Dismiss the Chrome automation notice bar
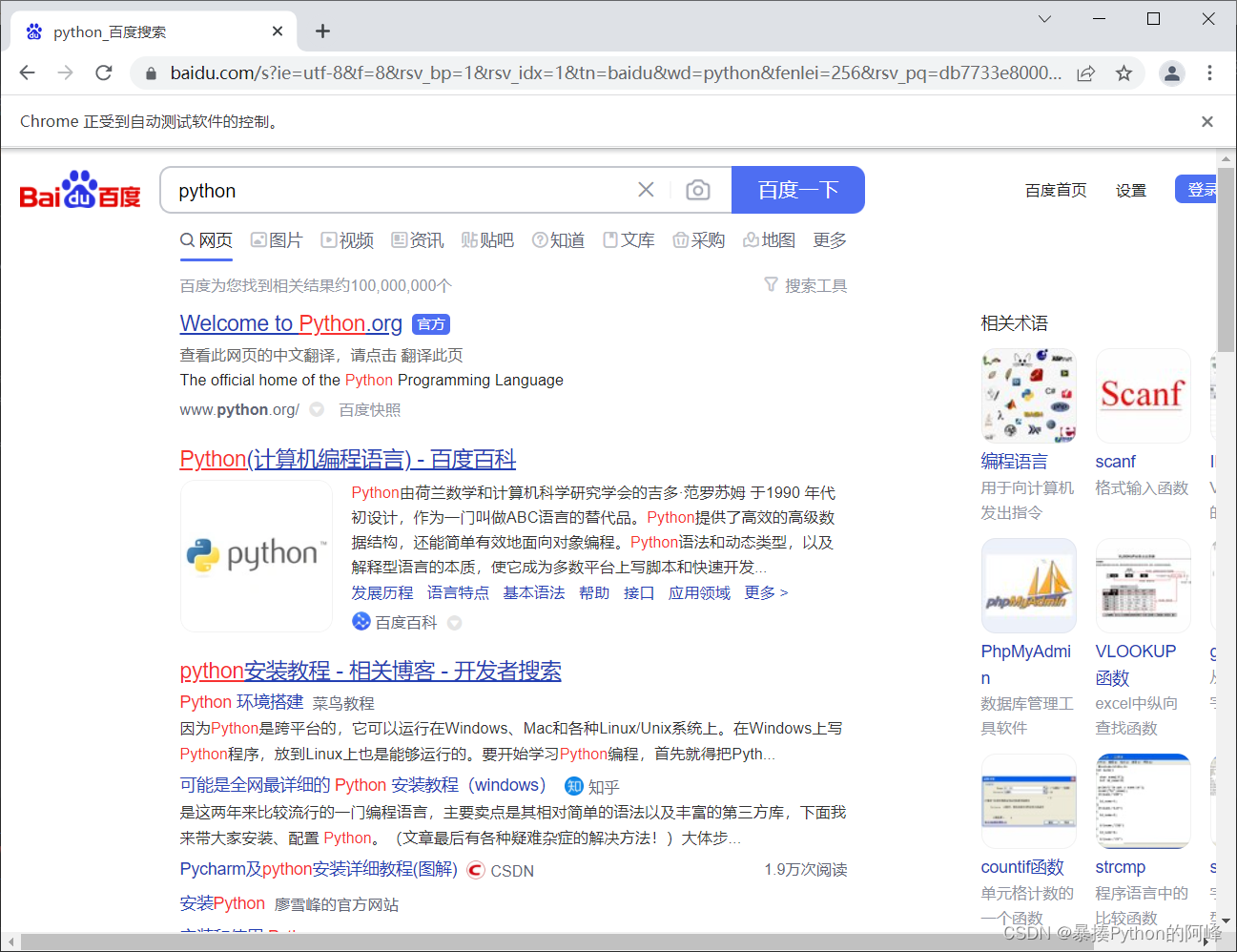The height and width of the screenshot is (952, 1237). [x=1206, y=121]
